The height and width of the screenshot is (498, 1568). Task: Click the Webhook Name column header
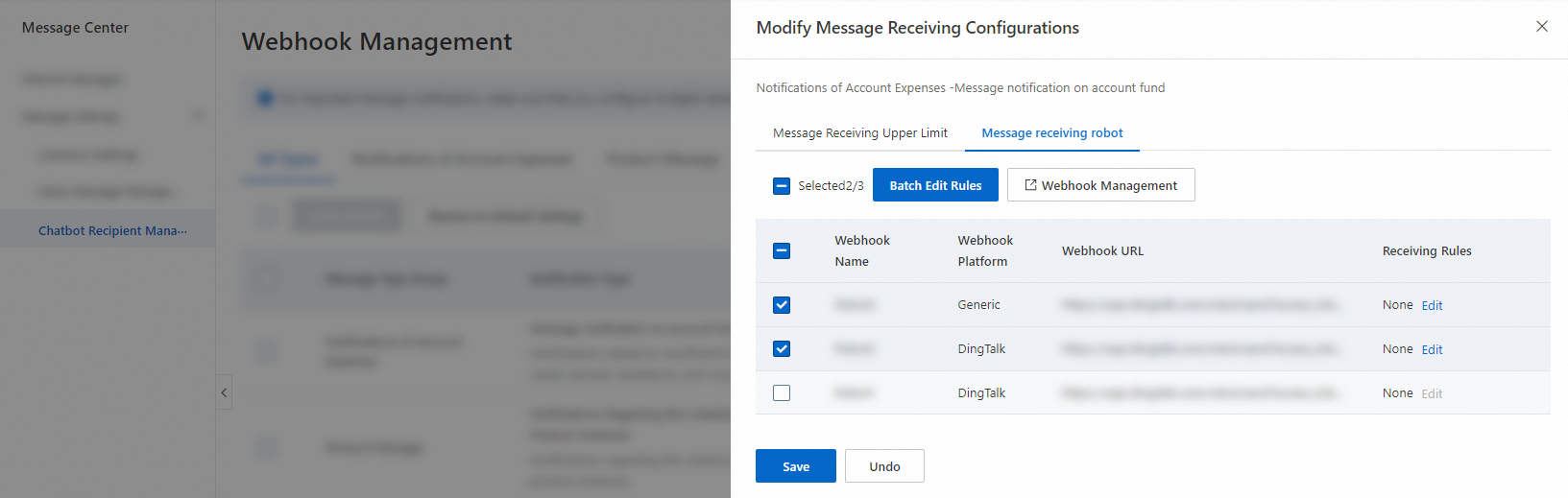(x=862, y=250)
